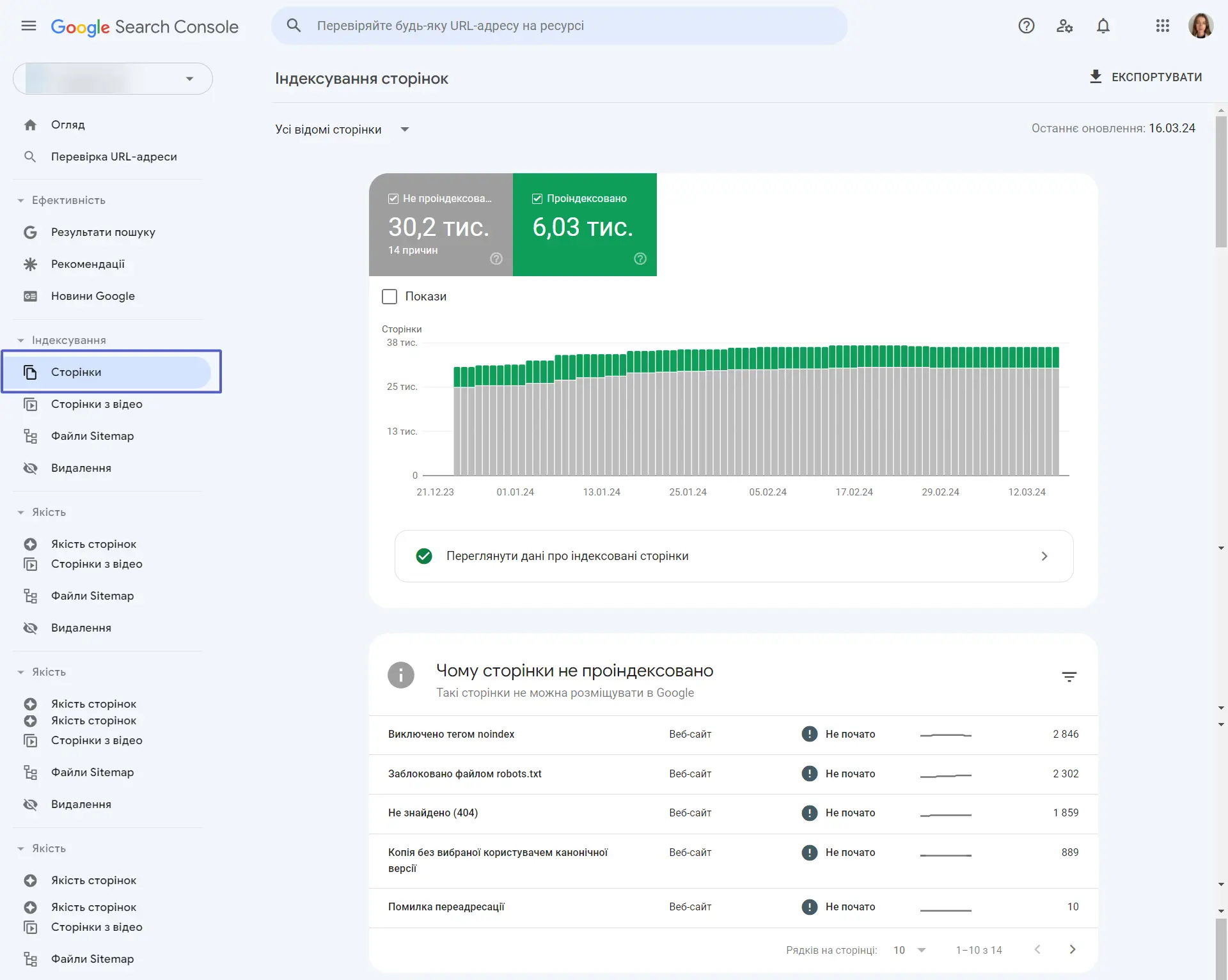Click the Огляд home icon
The height and width of the screenshot is (980, 1228).
click(x=30, y=125)
